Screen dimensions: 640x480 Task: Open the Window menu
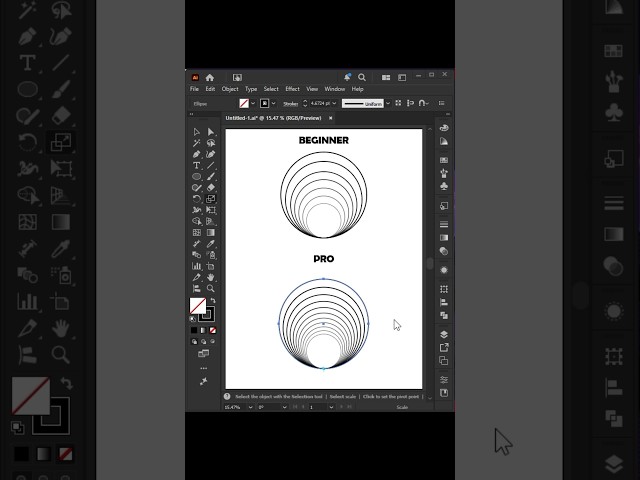[335, 89]
